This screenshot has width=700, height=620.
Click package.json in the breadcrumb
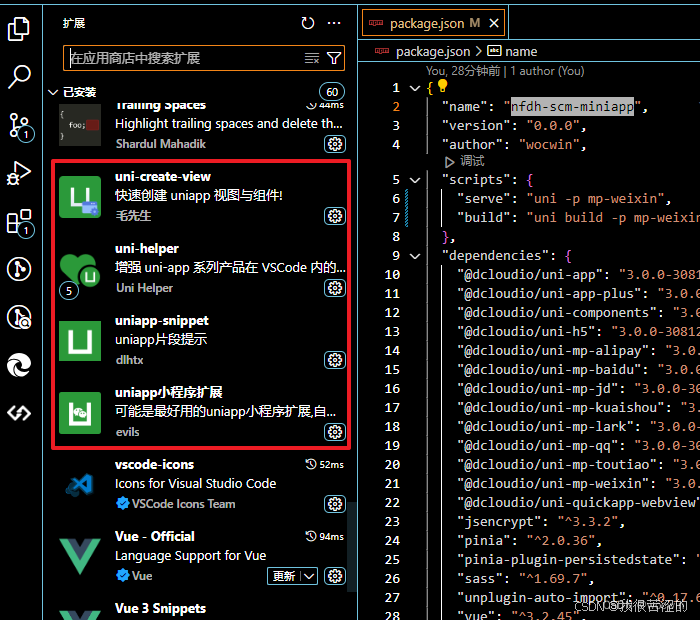(x=433, y=52)
